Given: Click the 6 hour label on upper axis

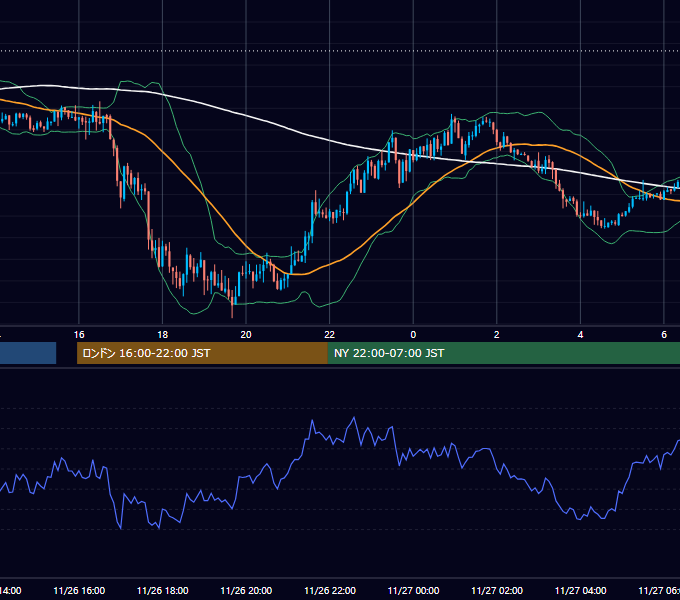Looking at the screenshot, I should (x=664, y=335).
